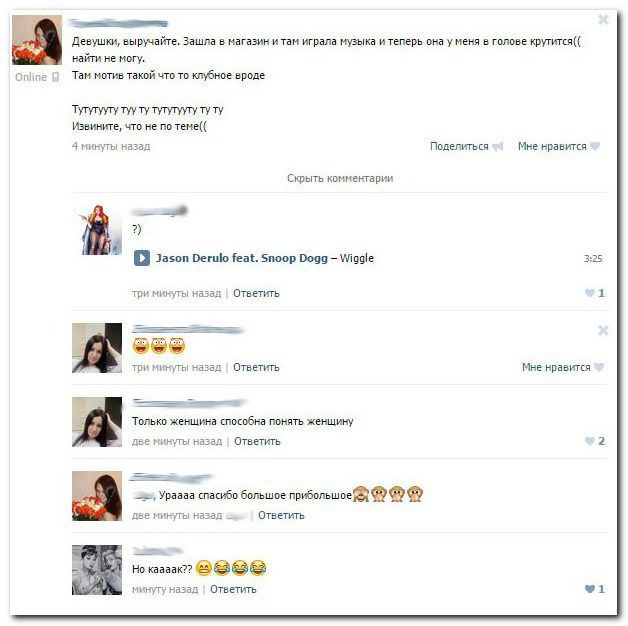This screenshot has height=626, width=628.
Task: Open the black-and-white photo avatar profile
Action: coord(97,570)
